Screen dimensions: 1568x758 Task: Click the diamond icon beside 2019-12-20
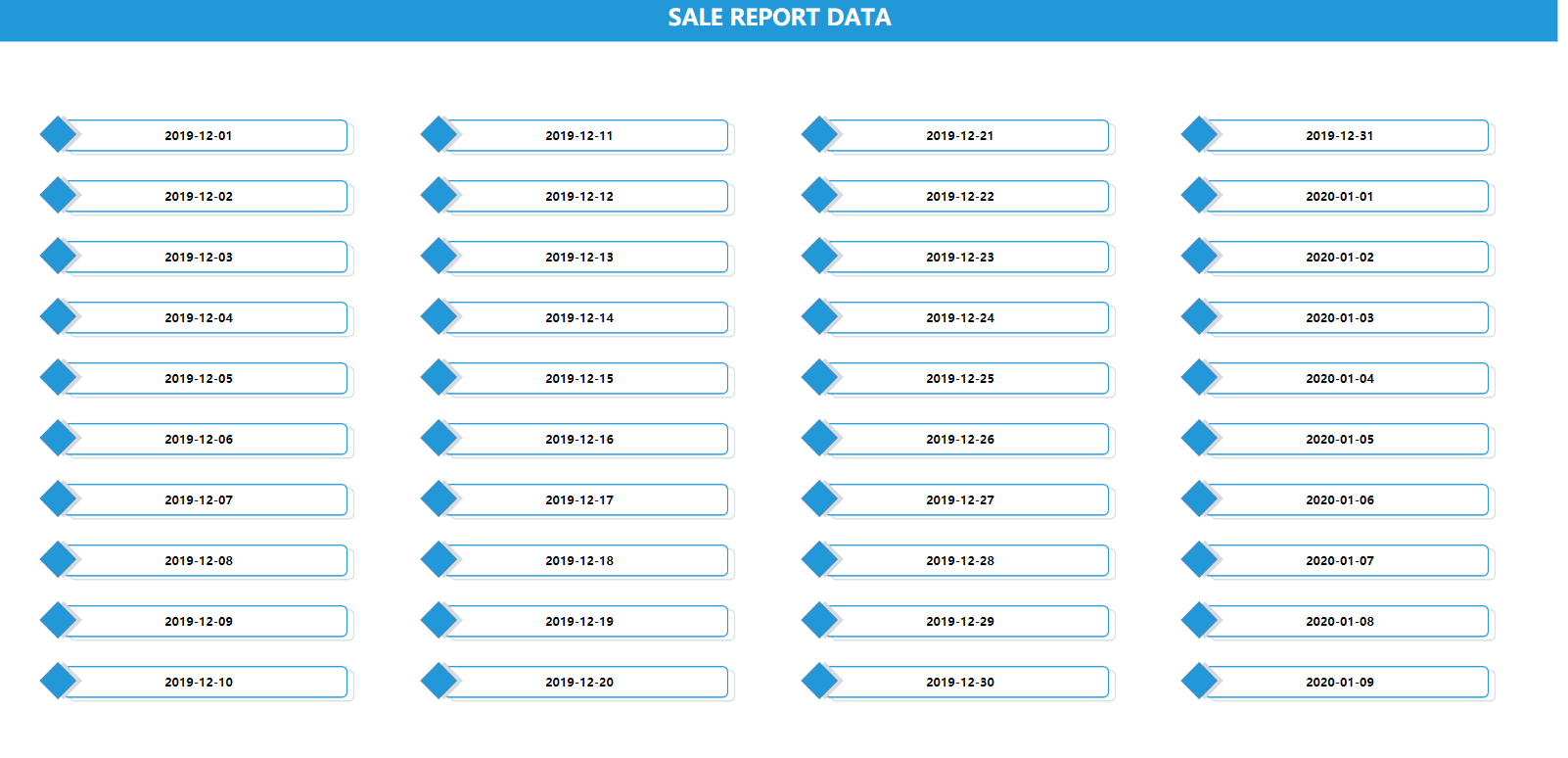438,681
